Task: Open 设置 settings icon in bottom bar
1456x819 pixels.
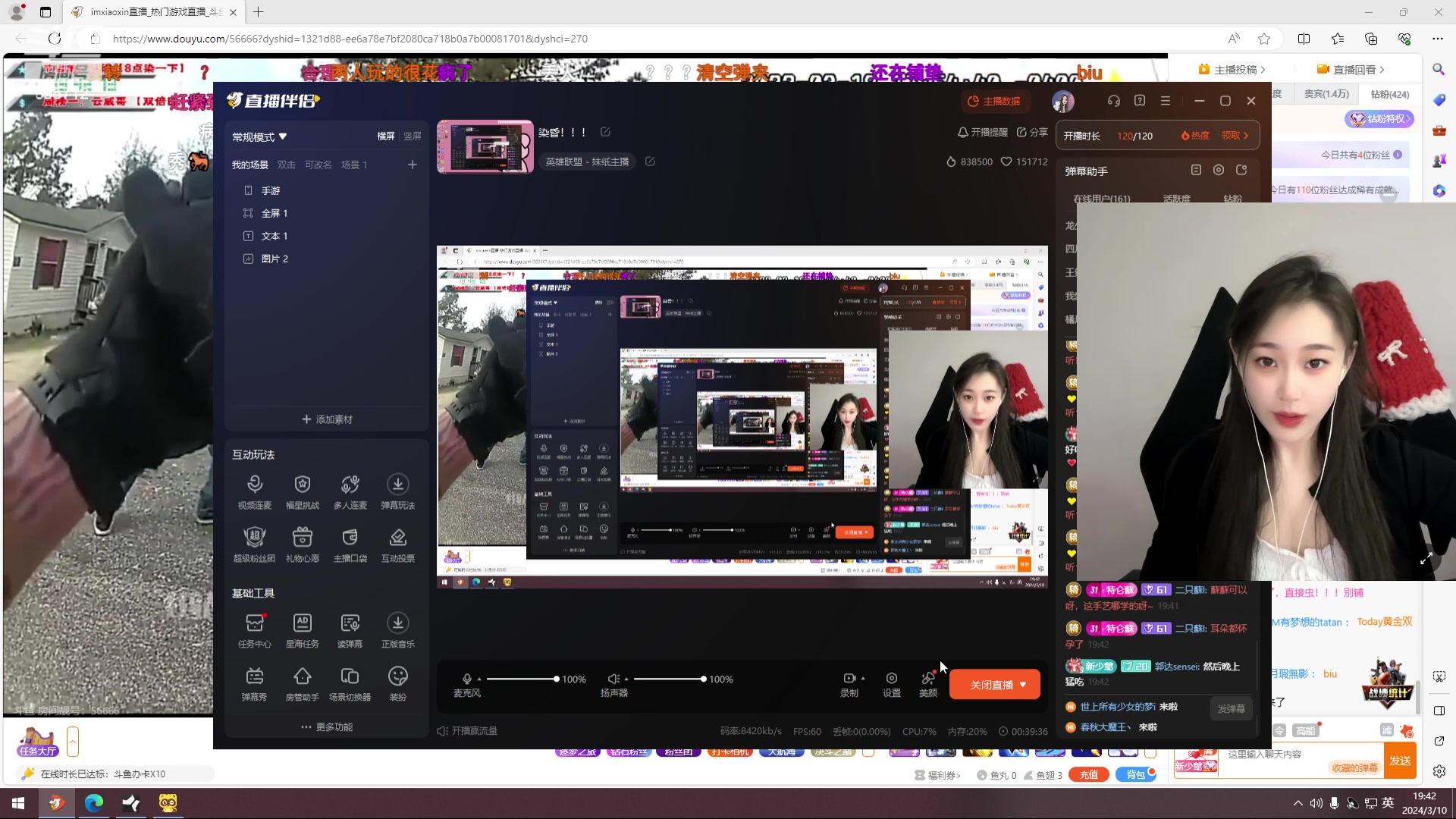Action: tap(892, 679)
